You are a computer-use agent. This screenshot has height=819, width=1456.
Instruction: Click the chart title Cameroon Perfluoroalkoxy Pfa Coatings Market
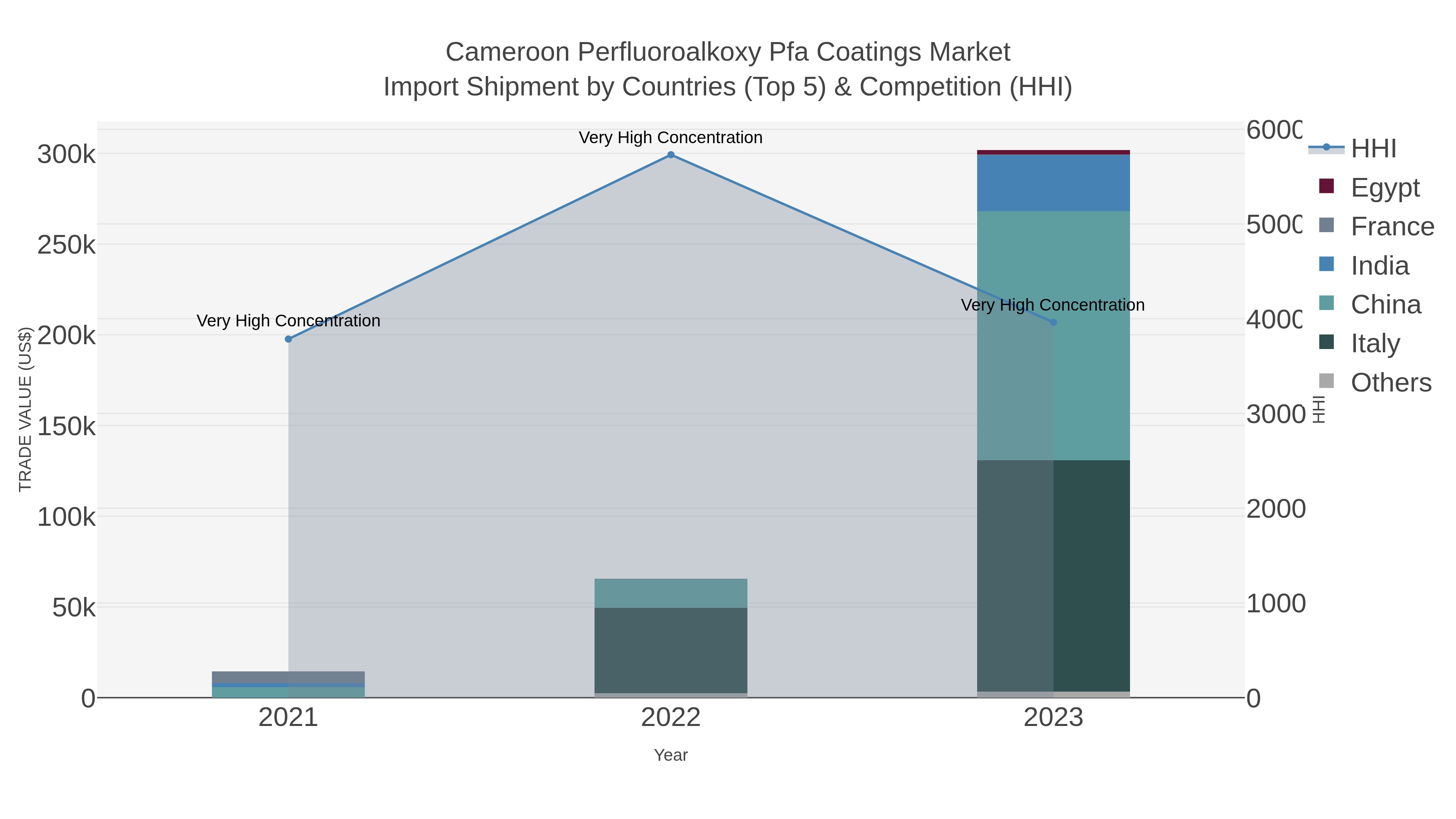tap(728, 52)
